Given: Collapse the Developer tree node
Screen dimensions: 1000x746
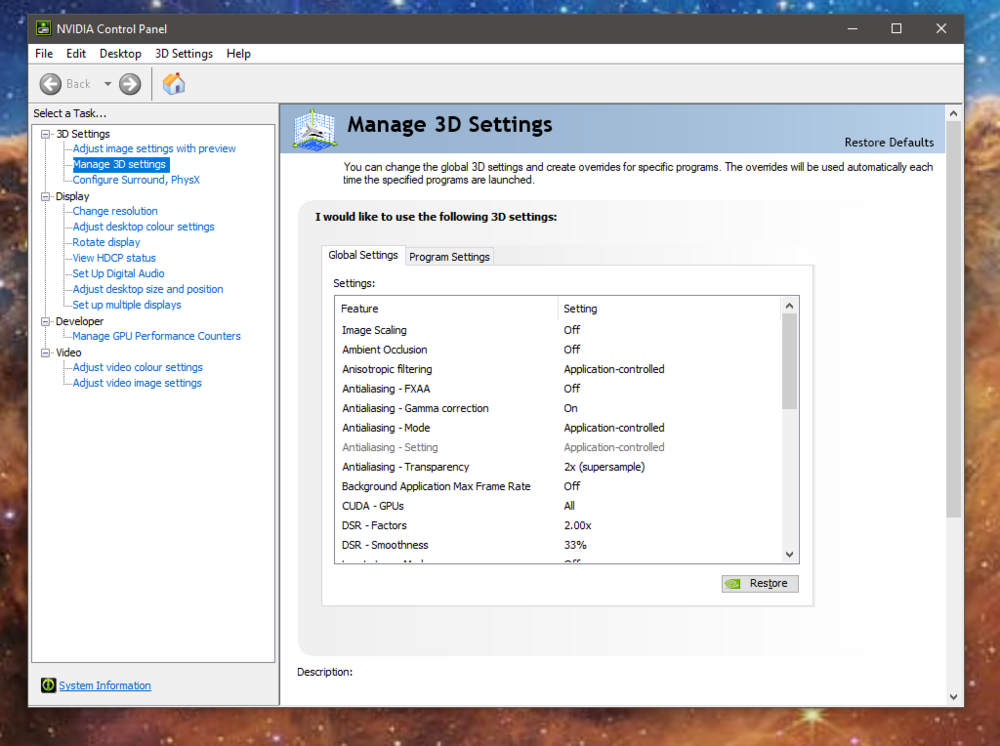Looking at the screenshot, I should 45,321.
